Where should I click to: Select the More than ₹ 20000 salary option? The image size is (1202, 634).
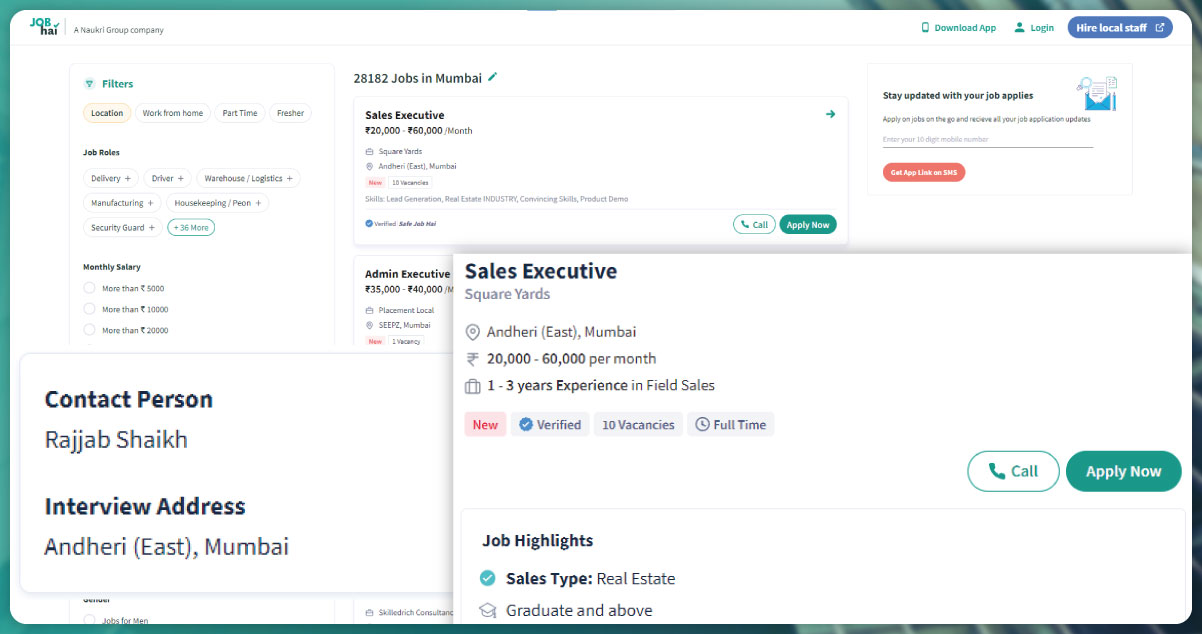pos(90,330)
